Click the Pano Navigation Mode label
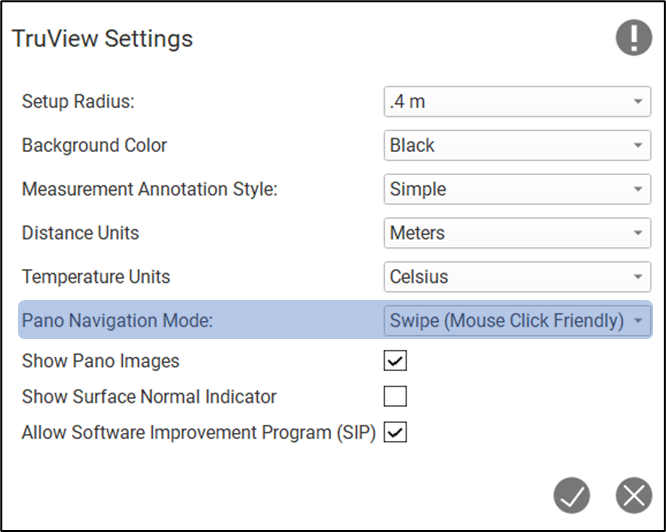 tap(117, 321)
